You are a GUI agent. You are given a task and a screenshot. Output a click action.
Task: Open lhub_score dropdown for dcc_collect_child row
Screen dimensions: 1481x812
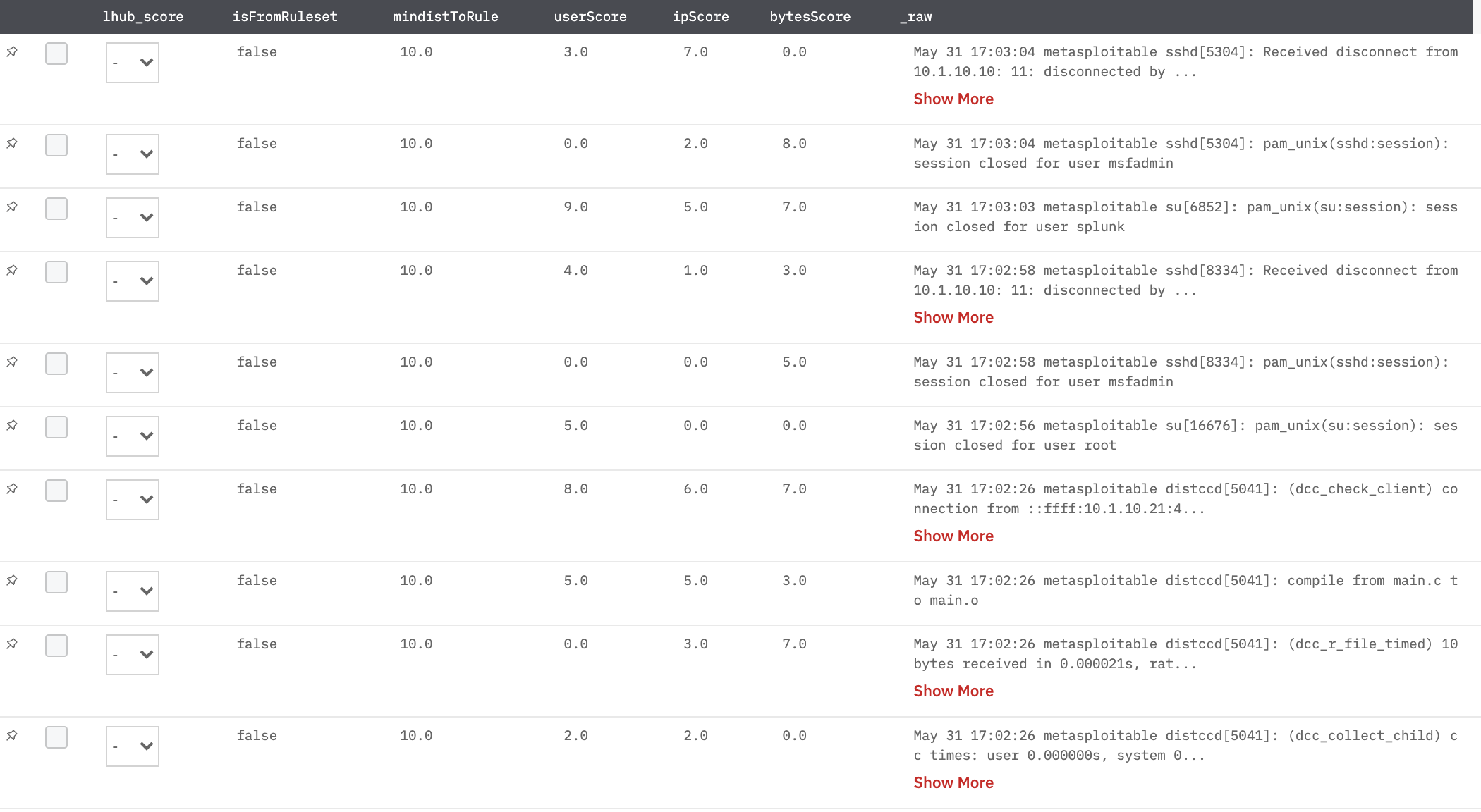coord(133,746)
